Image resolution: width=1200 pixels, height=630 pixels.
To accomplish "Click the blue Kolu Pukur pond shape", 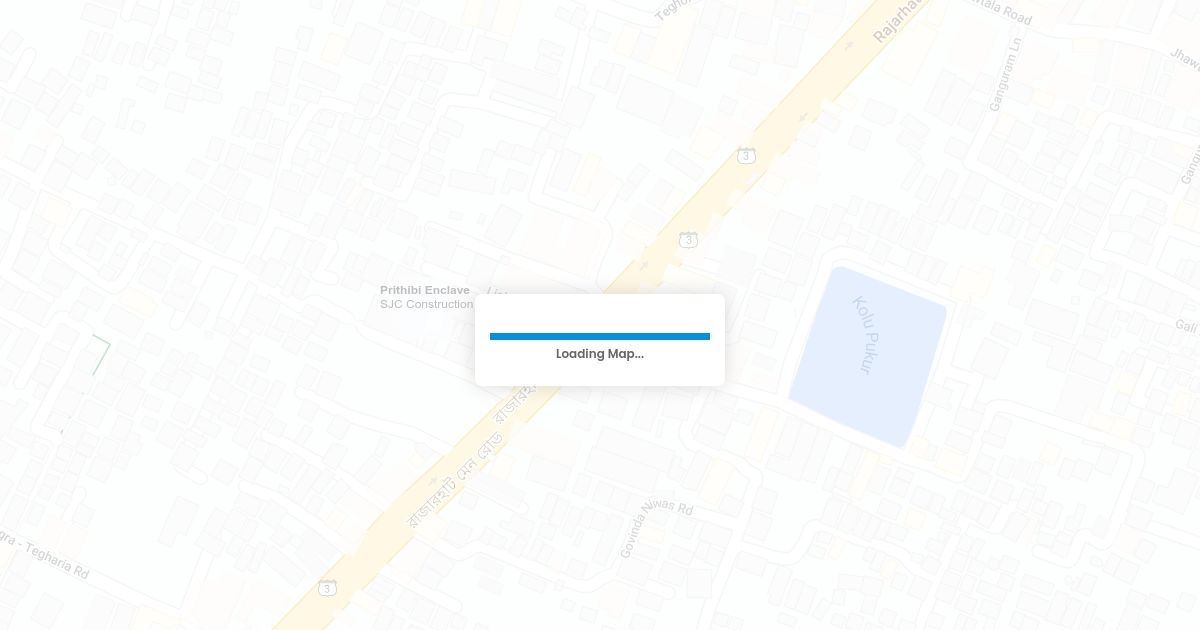I will [x=867, y=355].
